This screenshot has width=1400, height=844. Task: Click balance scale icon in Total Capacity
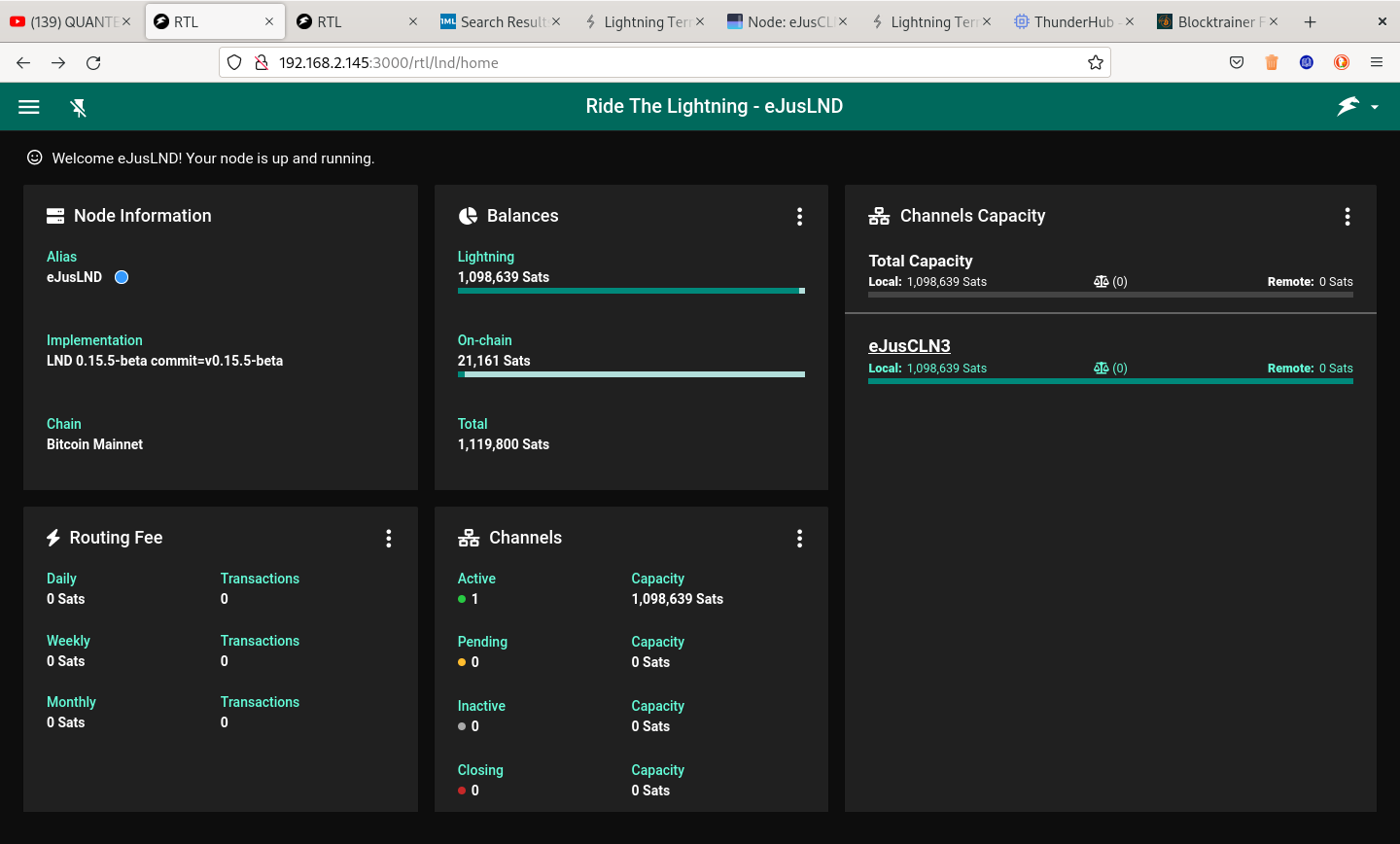pyautogui.click(x=1101, y=282)
